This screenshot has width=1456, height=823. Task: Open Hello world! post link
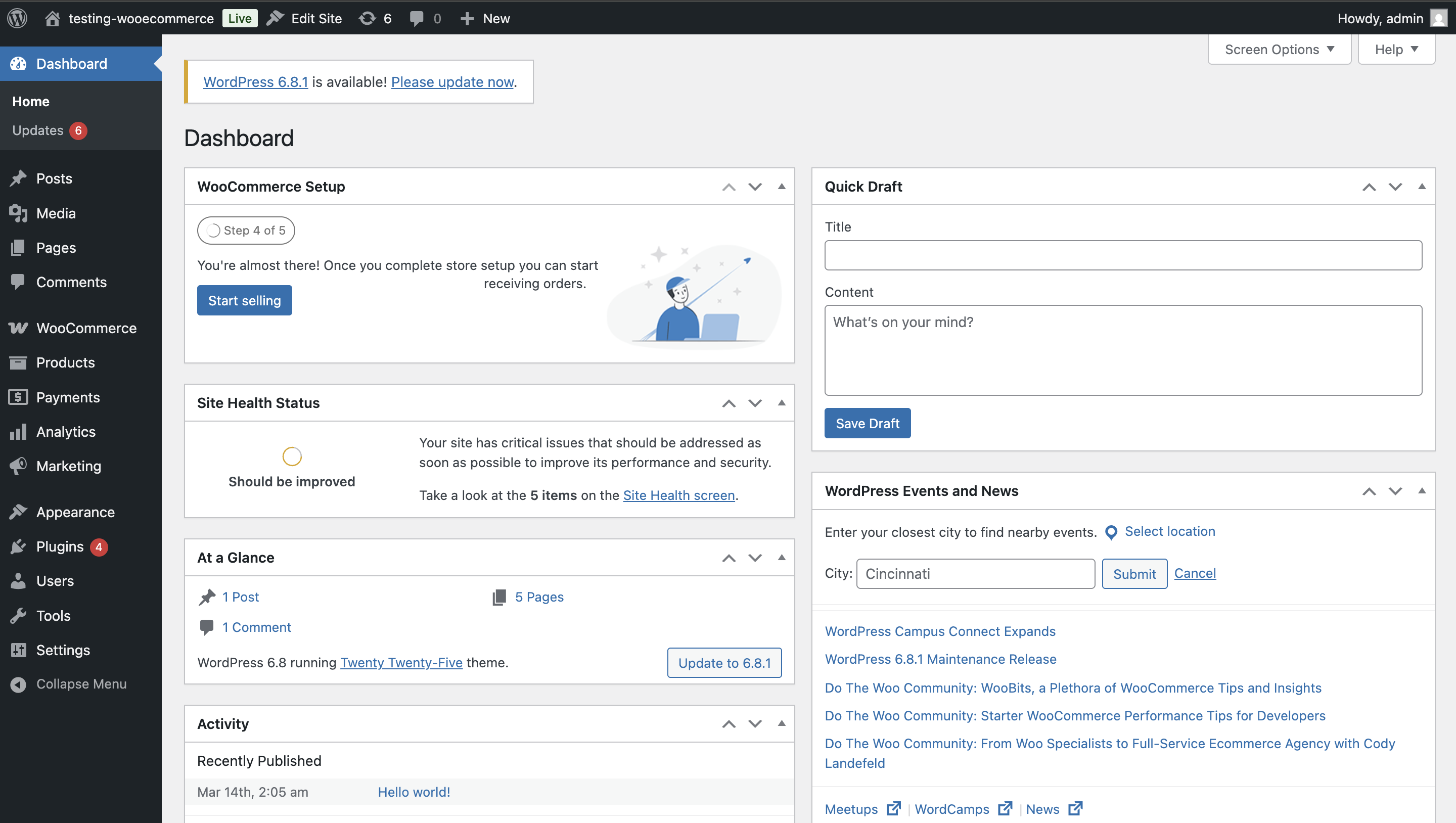click(414, 792)
